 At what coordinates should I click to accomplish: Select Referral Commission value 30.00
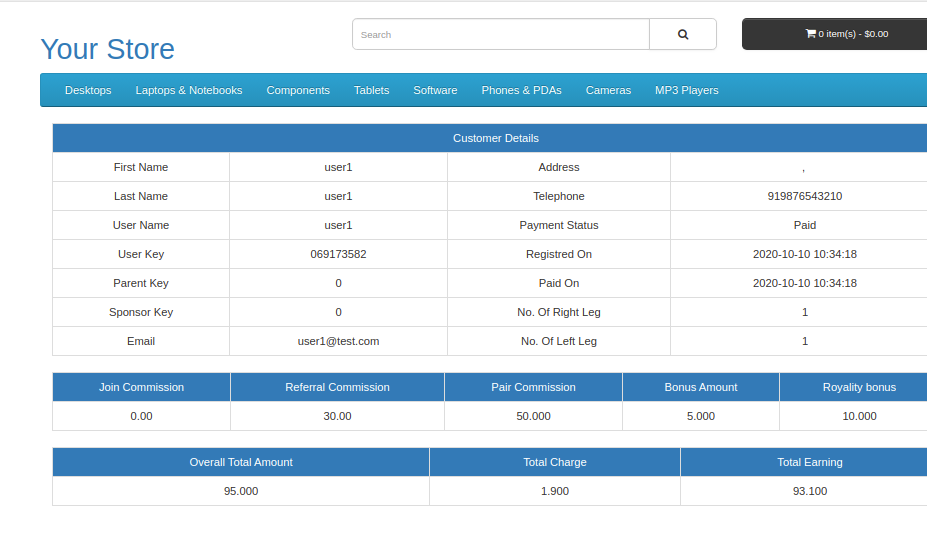click(337, 416)
